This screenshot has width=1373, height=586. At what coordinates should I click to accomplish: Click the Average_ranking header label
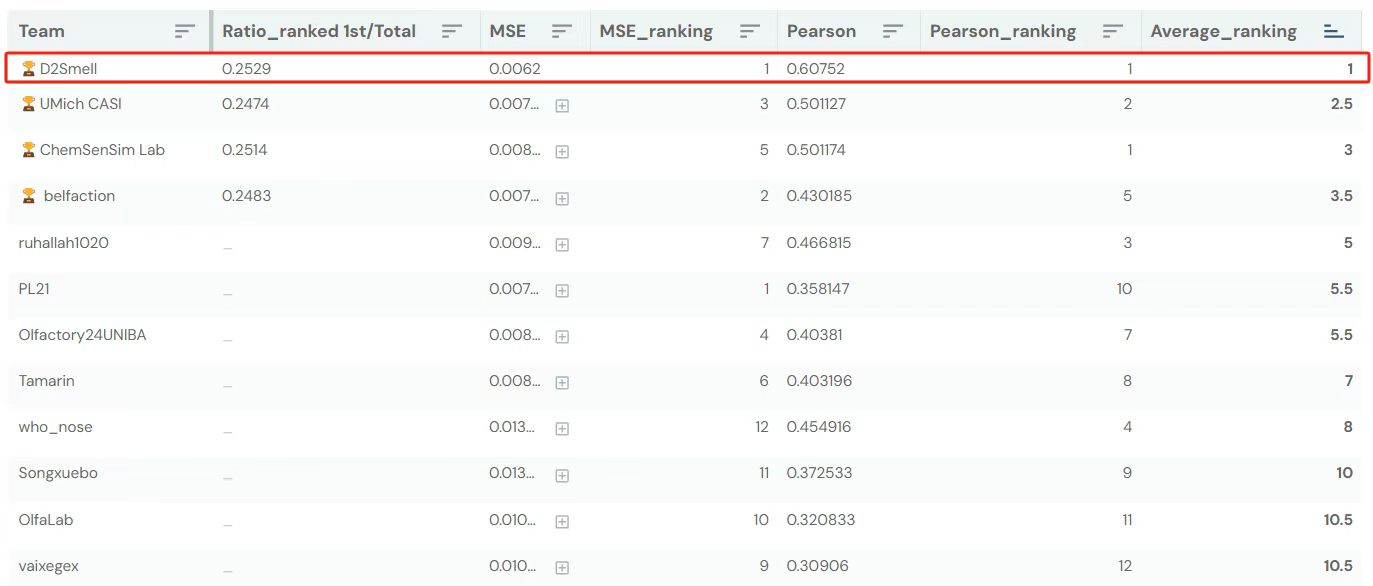(1223, 31)
